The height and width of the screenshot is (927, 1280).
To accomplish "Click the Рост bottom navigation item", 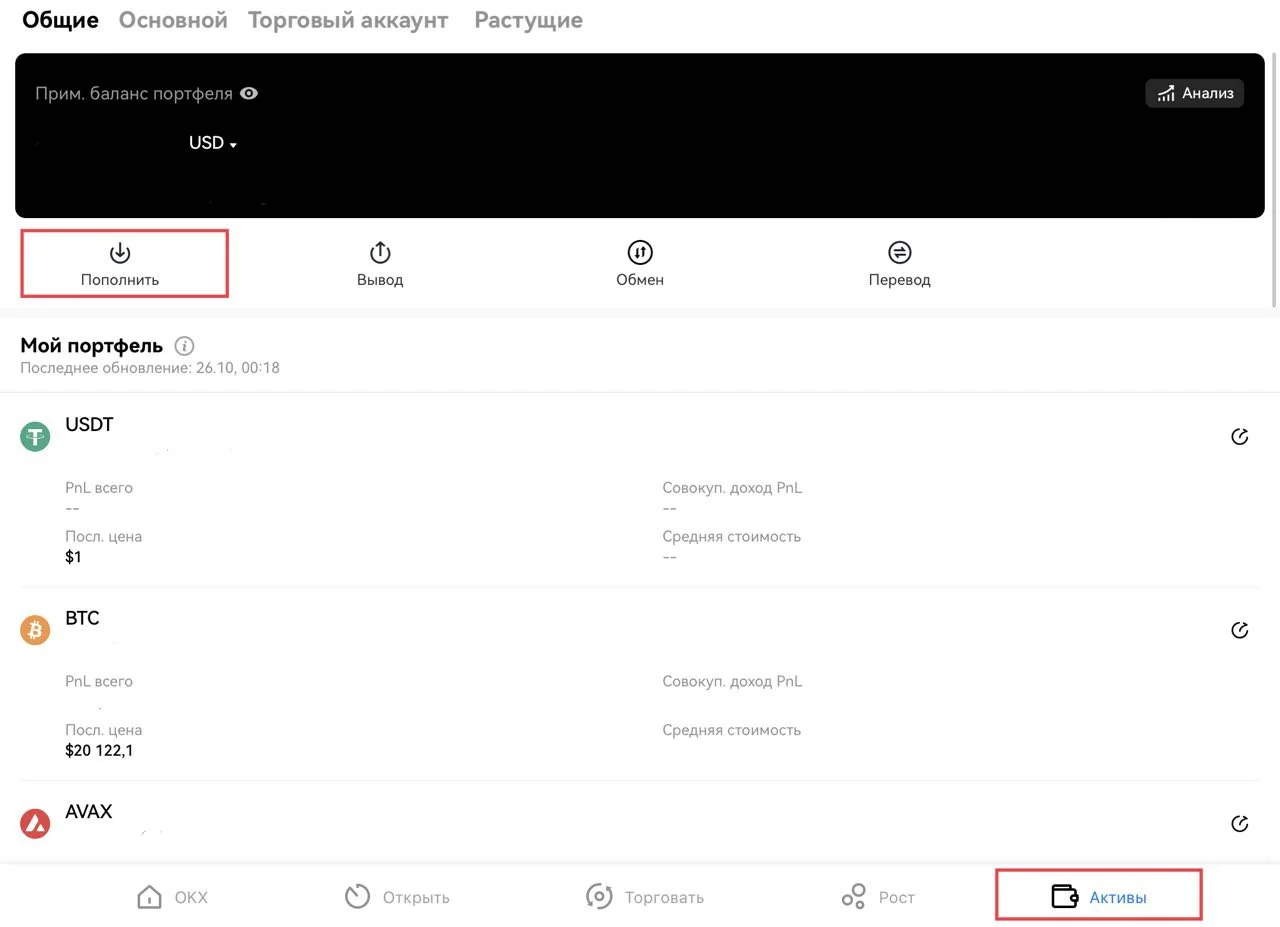I will coord(878,897).
